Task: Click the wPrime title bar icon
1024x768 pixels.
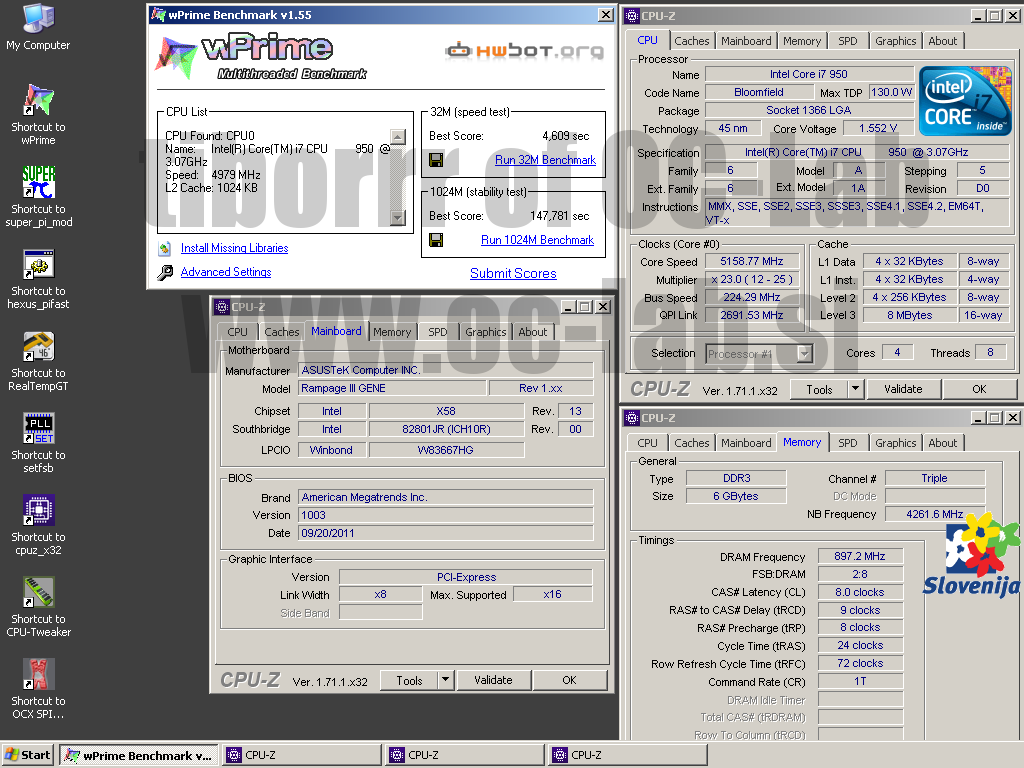Action: 158,14
